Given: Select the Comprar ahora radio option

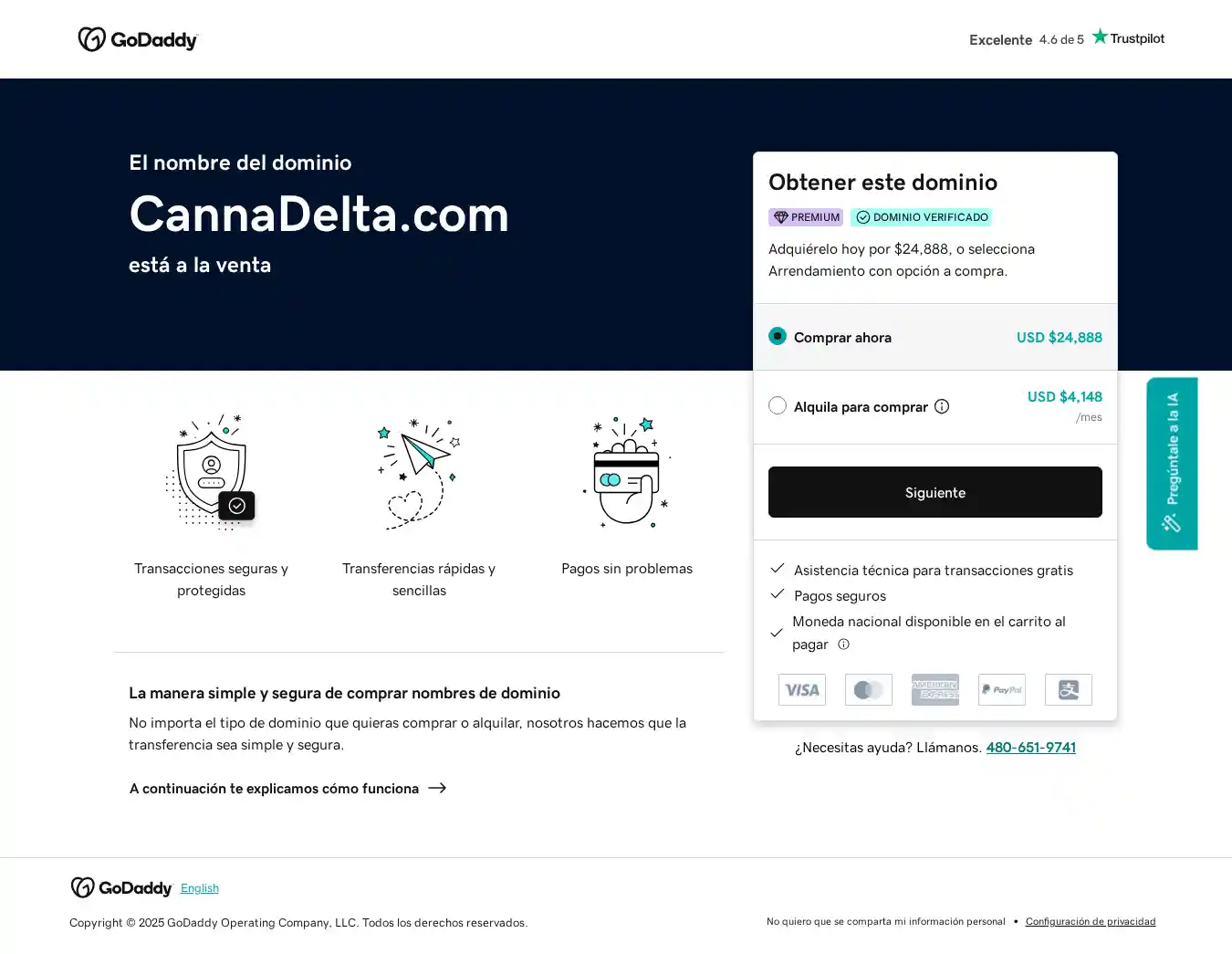Looking at the screenshot, I should click(x=778, y=337).
